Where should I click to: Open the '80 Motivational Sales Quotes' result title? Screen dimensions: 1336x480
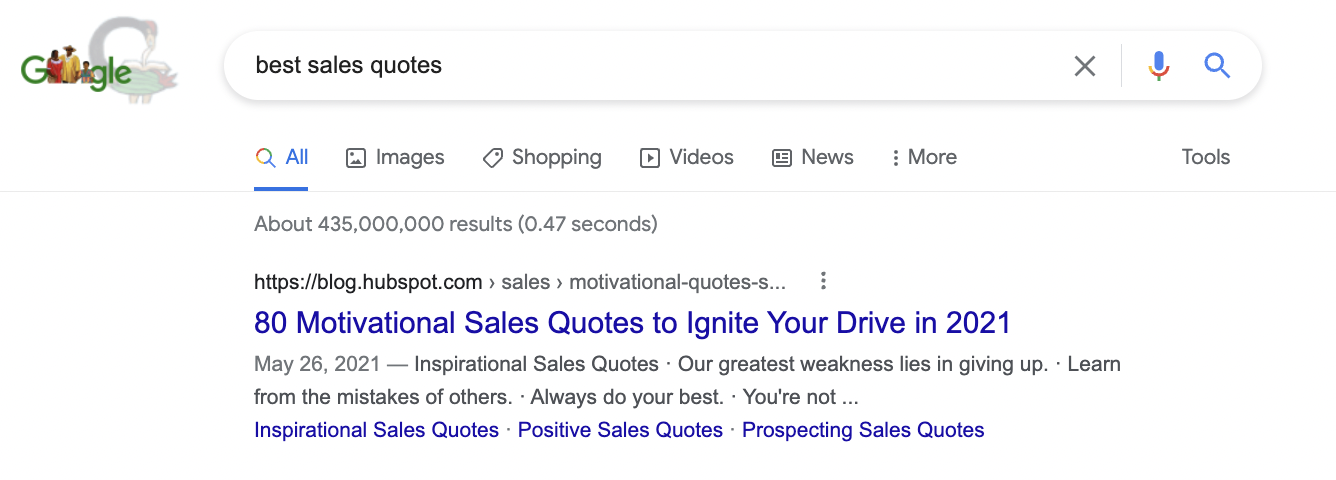[632, 323]
